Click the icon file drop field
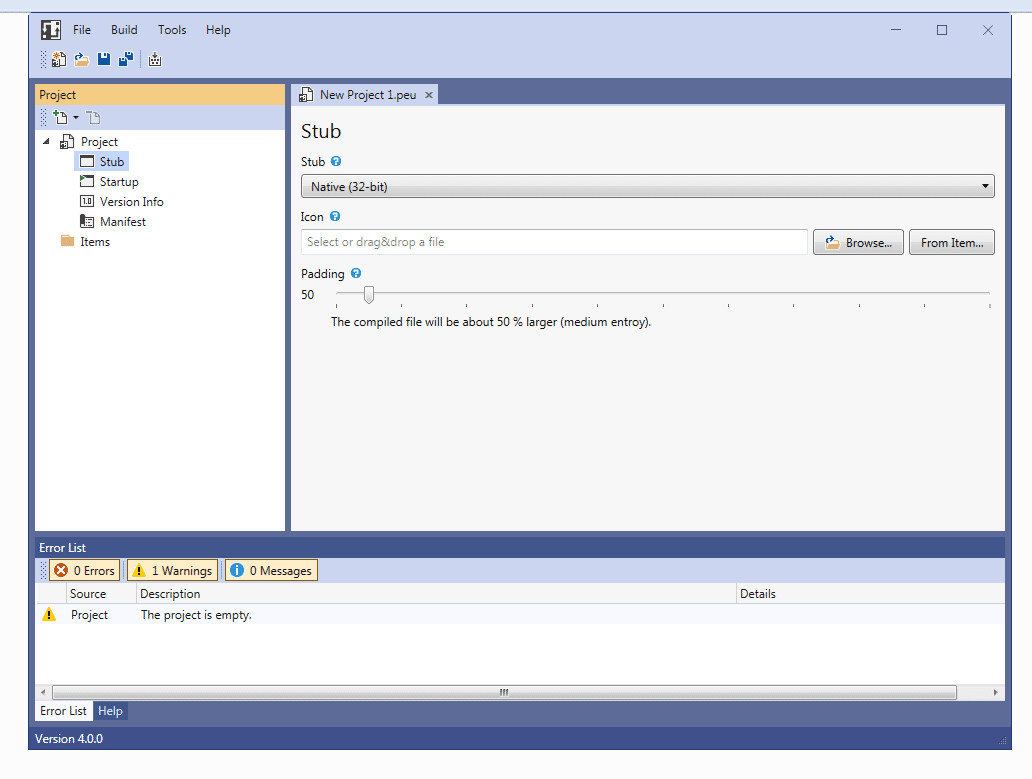Screen dimensions: 1032x779 click(x=553, y=241)
